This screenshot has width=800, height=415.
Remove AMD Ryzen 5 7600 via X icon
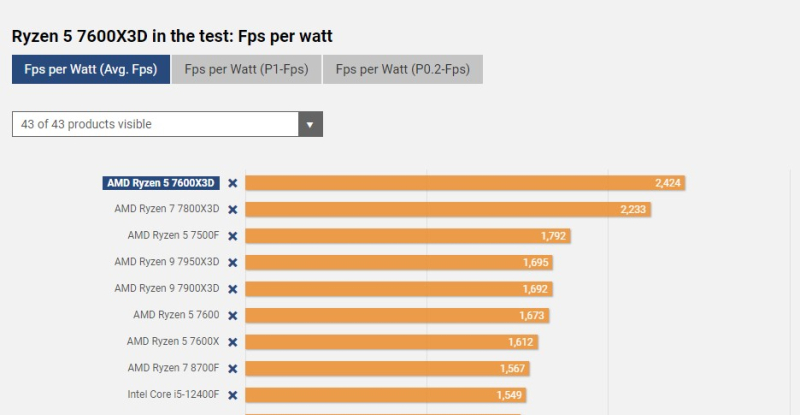pos(232,315)
